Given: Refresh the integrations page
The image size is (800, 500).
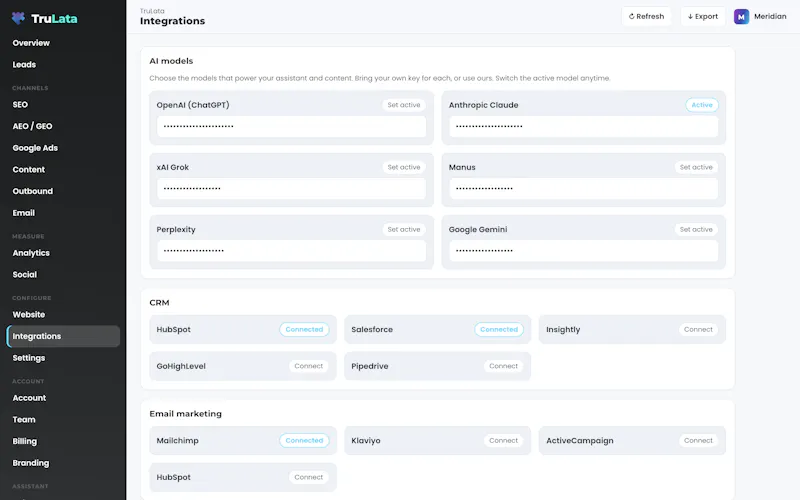Looking at the screenshot, I should click(x=646, y=16).
